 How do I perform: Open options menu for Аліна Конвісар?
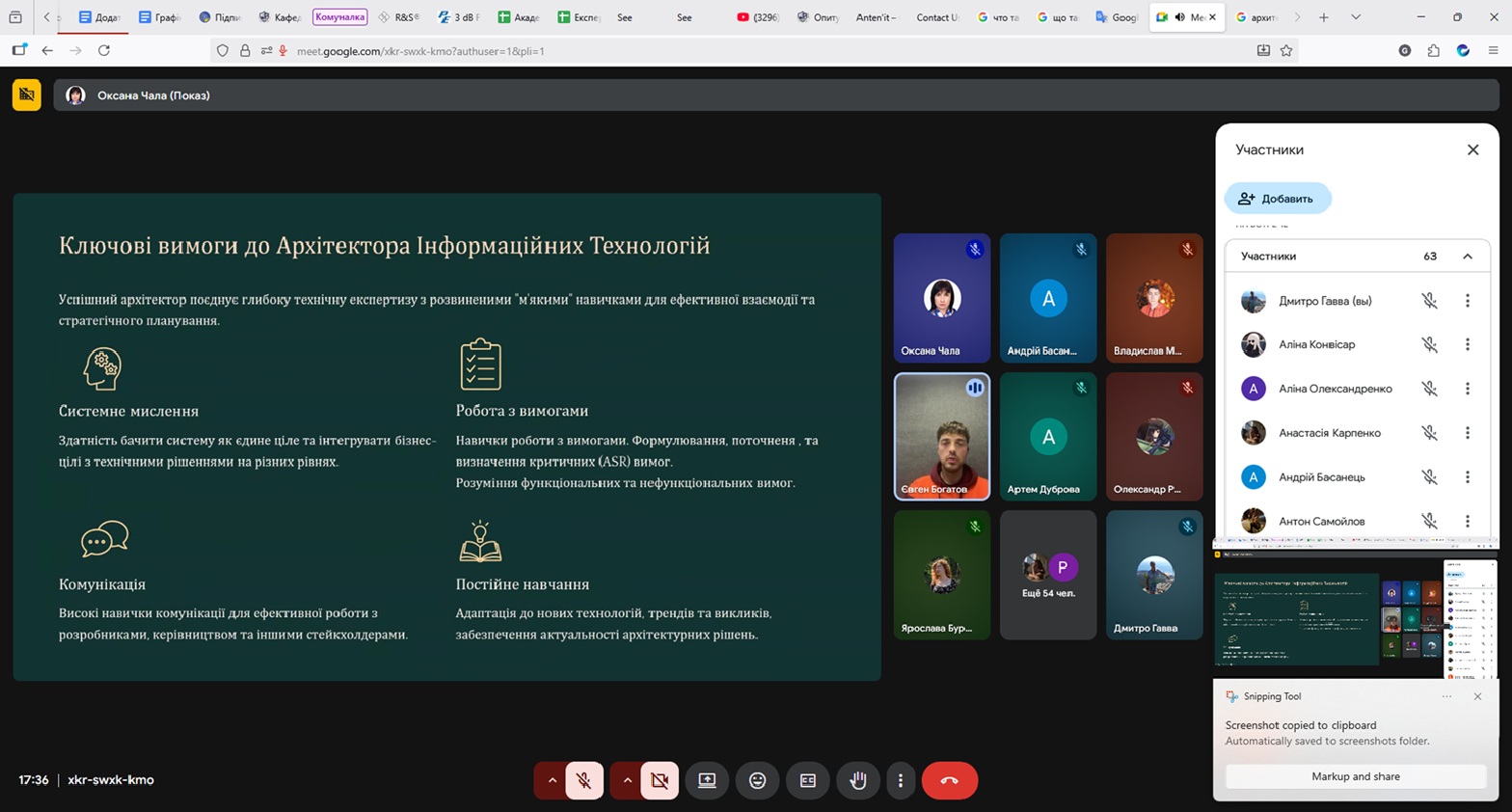[1467, 344]
